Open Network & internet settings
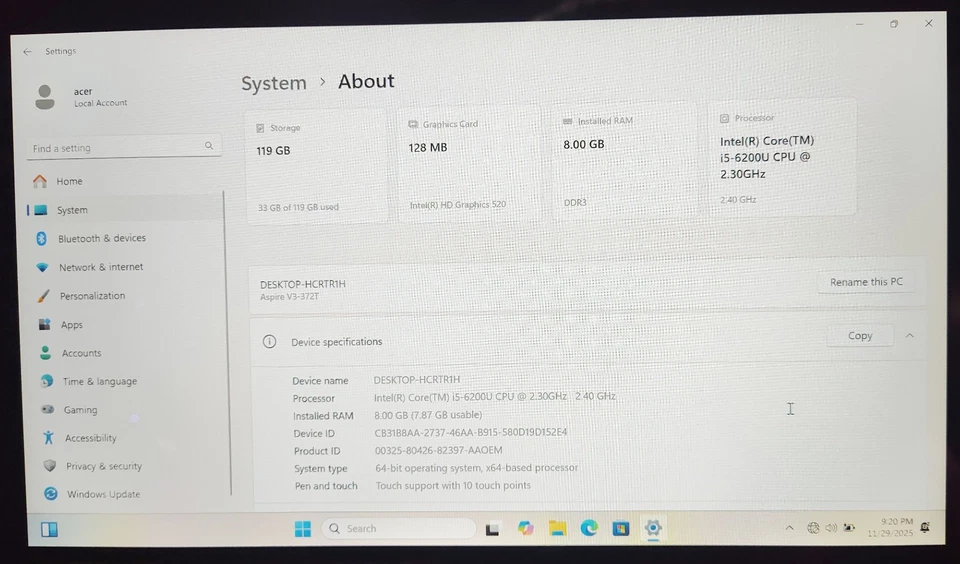 (x=127, y=267)
